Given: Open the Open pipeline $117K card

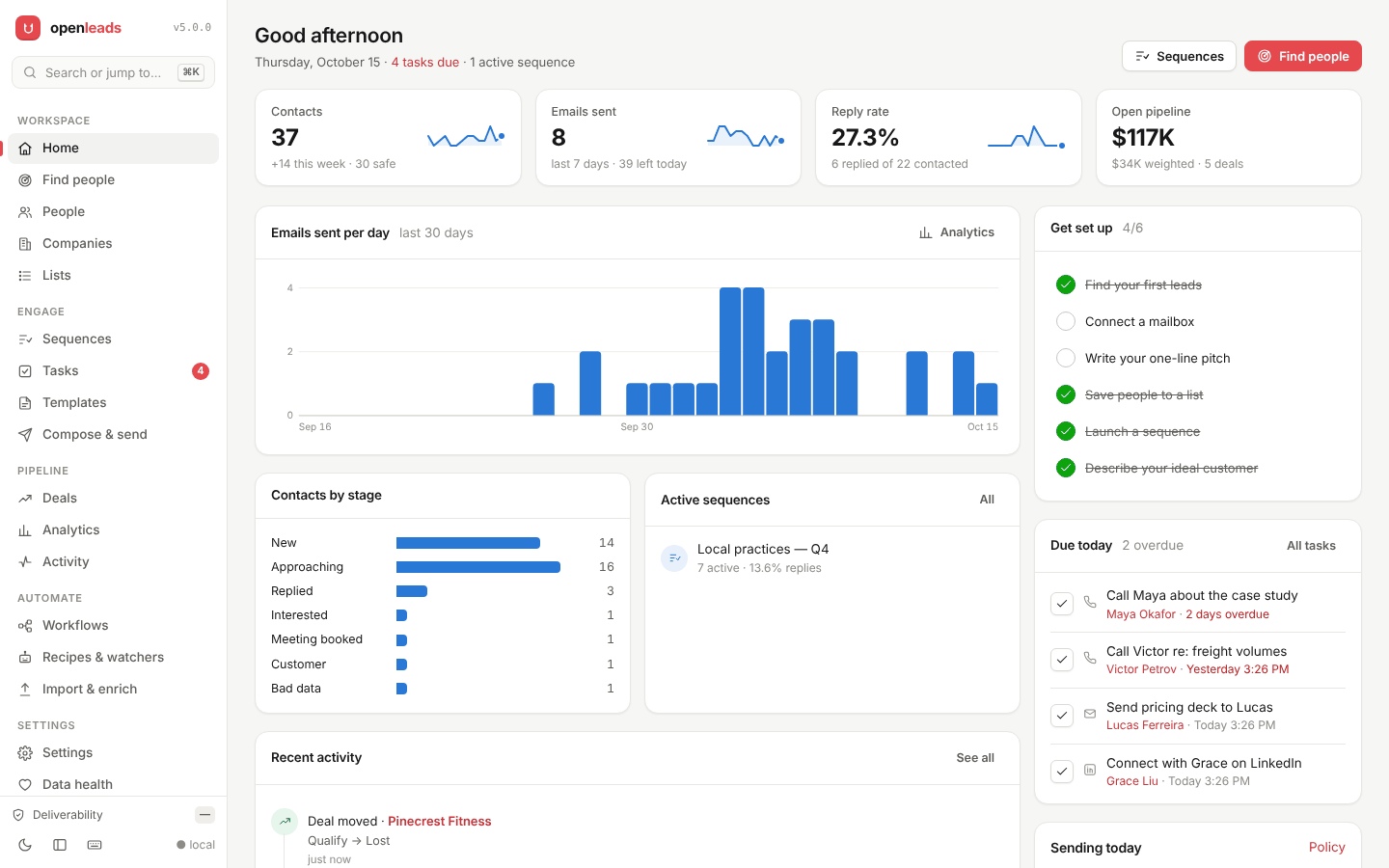Looking at the screenshot, I should click(x=1229, y=138).
